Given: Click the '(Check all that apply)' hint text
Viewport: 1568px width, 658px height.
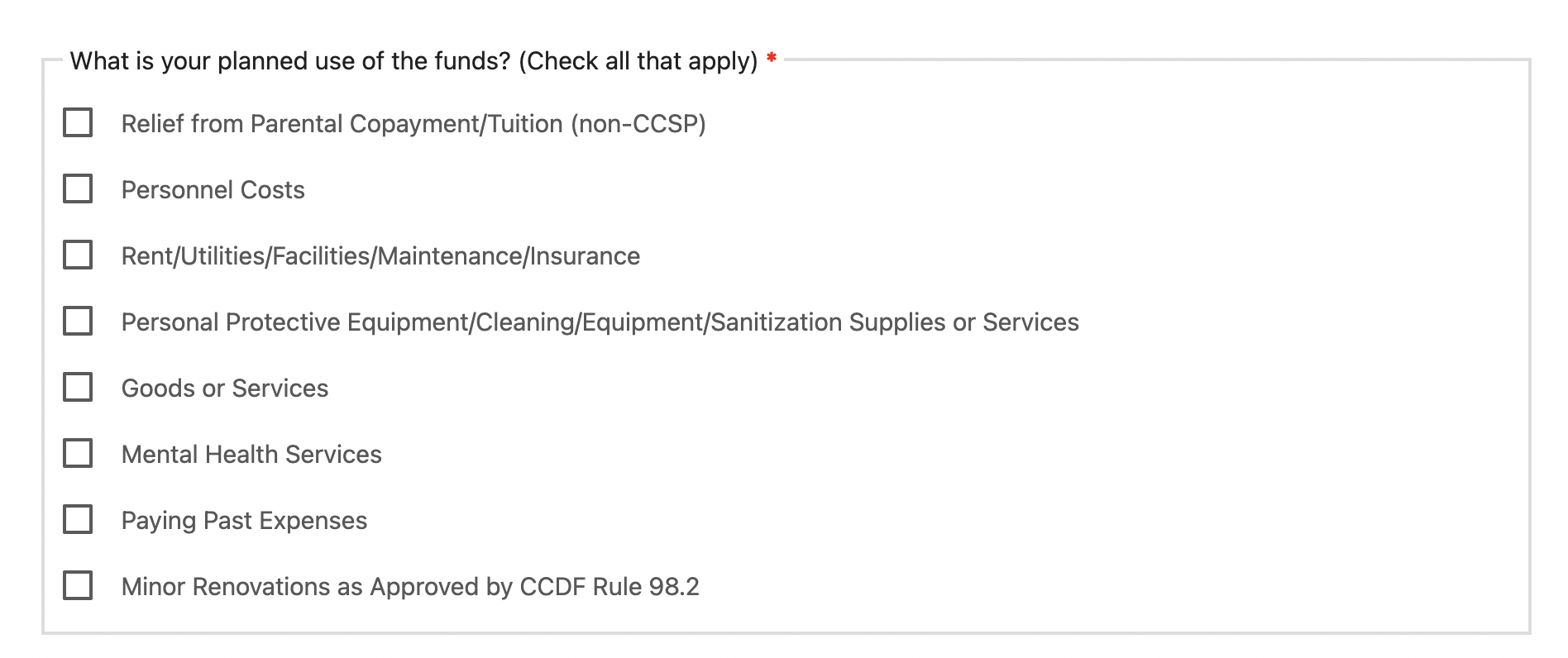Looking at the screenshot, I should (638, 61).
